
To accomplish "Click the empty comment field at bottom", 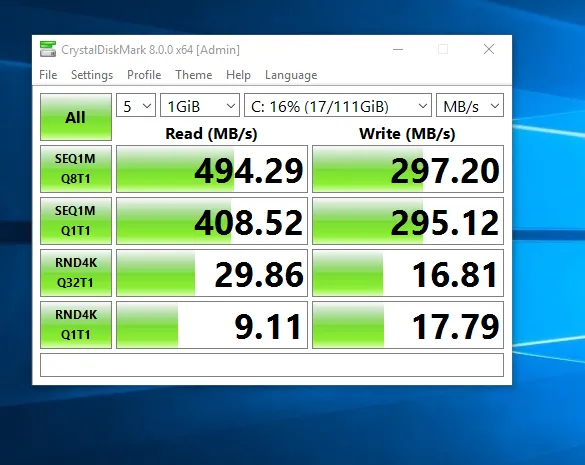I will (272, 365).
